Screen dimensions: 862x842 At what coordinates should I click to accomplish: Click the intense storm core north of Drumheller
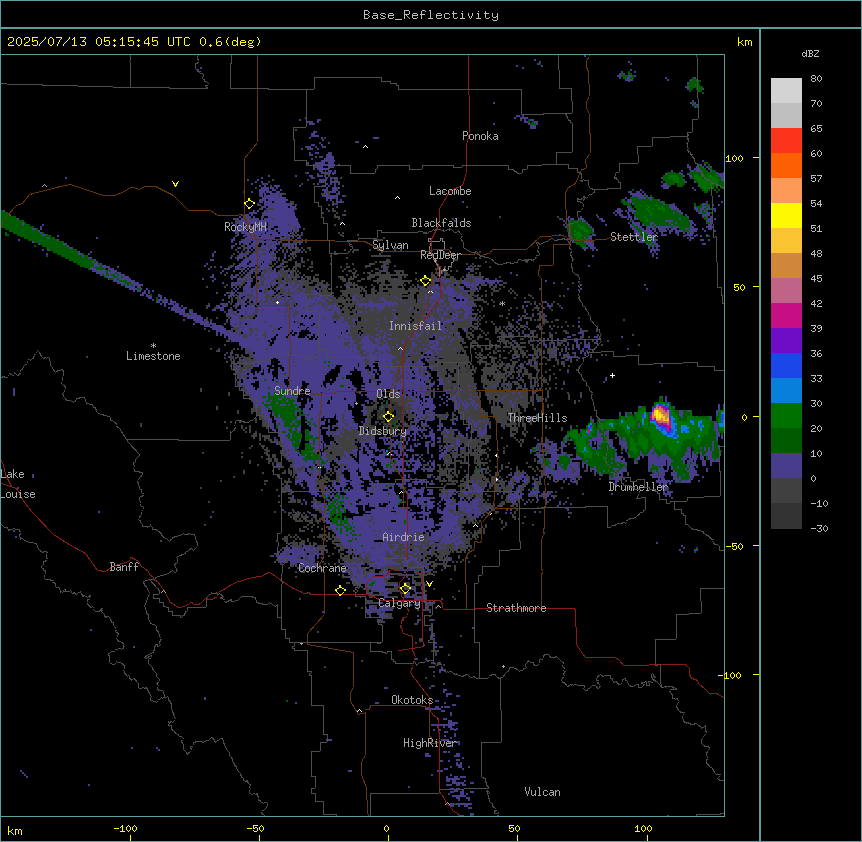661,416
